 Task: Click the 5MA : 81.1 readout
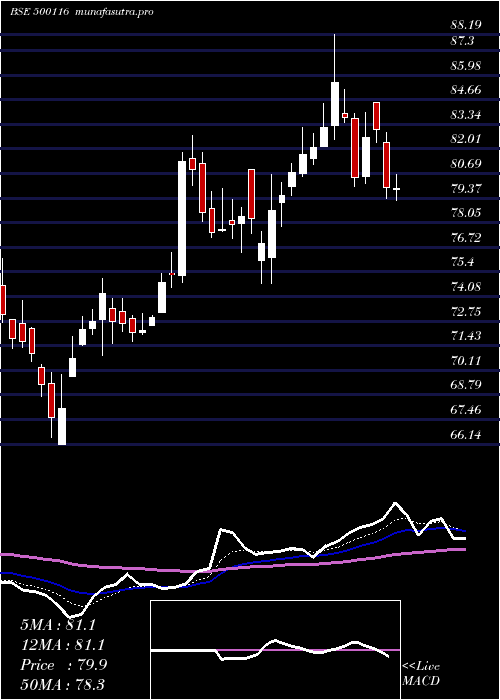coord(58,625)
